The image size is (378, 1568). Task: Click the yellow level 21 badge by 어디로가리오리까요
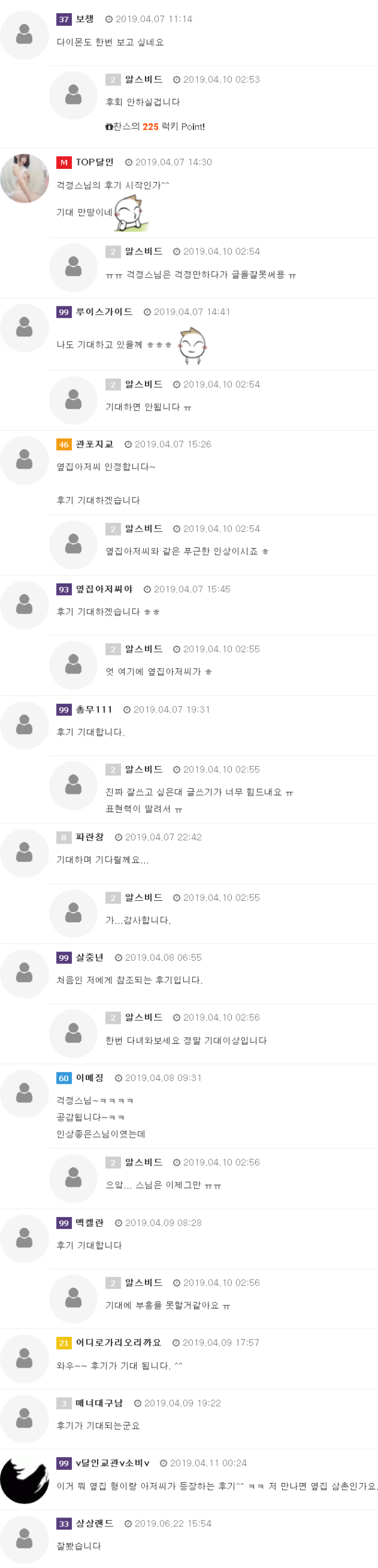coord(64,1343)
